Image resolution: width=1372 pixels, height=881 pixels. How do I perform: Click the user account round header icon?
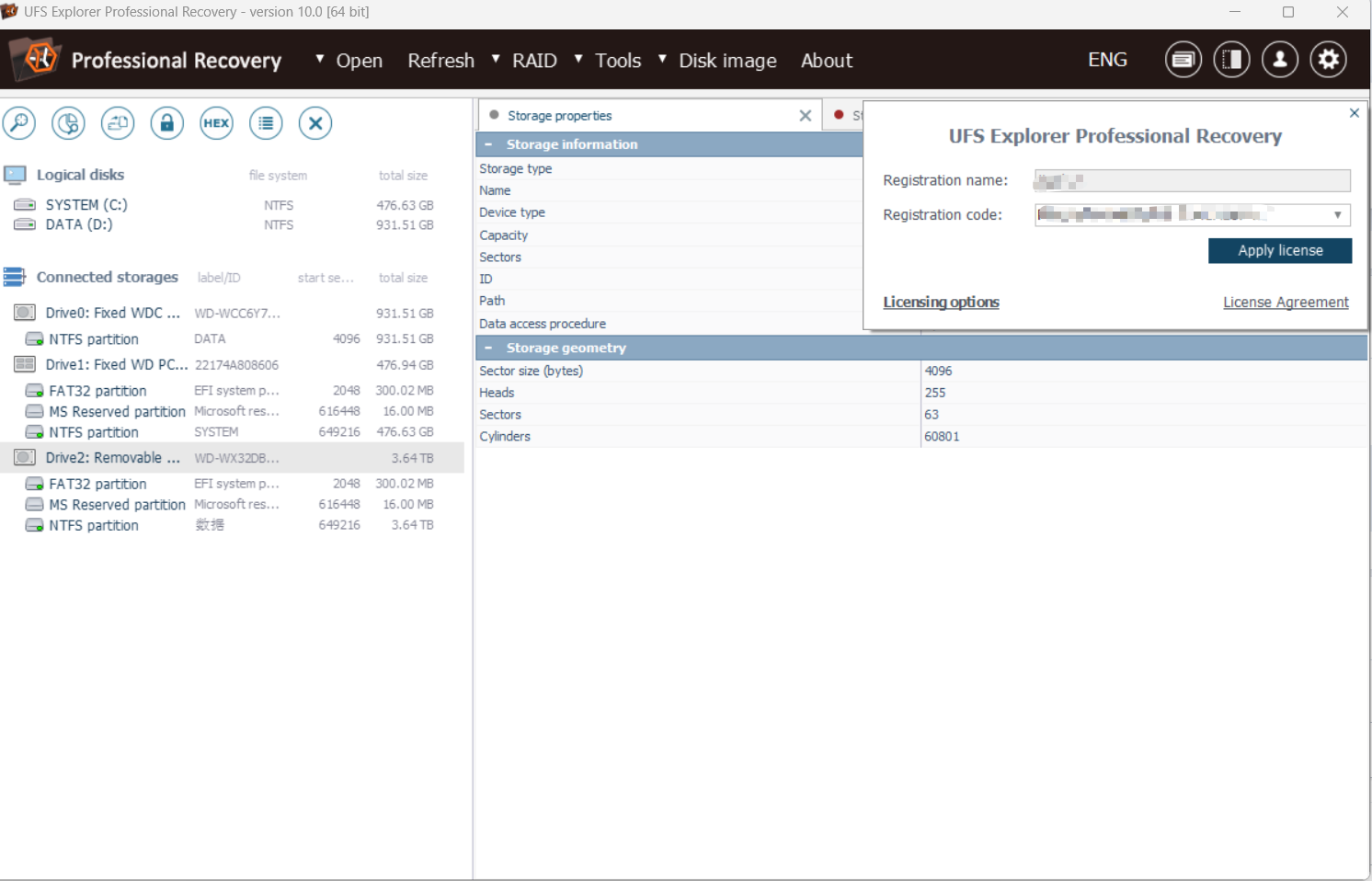(x=1280, y=60)
